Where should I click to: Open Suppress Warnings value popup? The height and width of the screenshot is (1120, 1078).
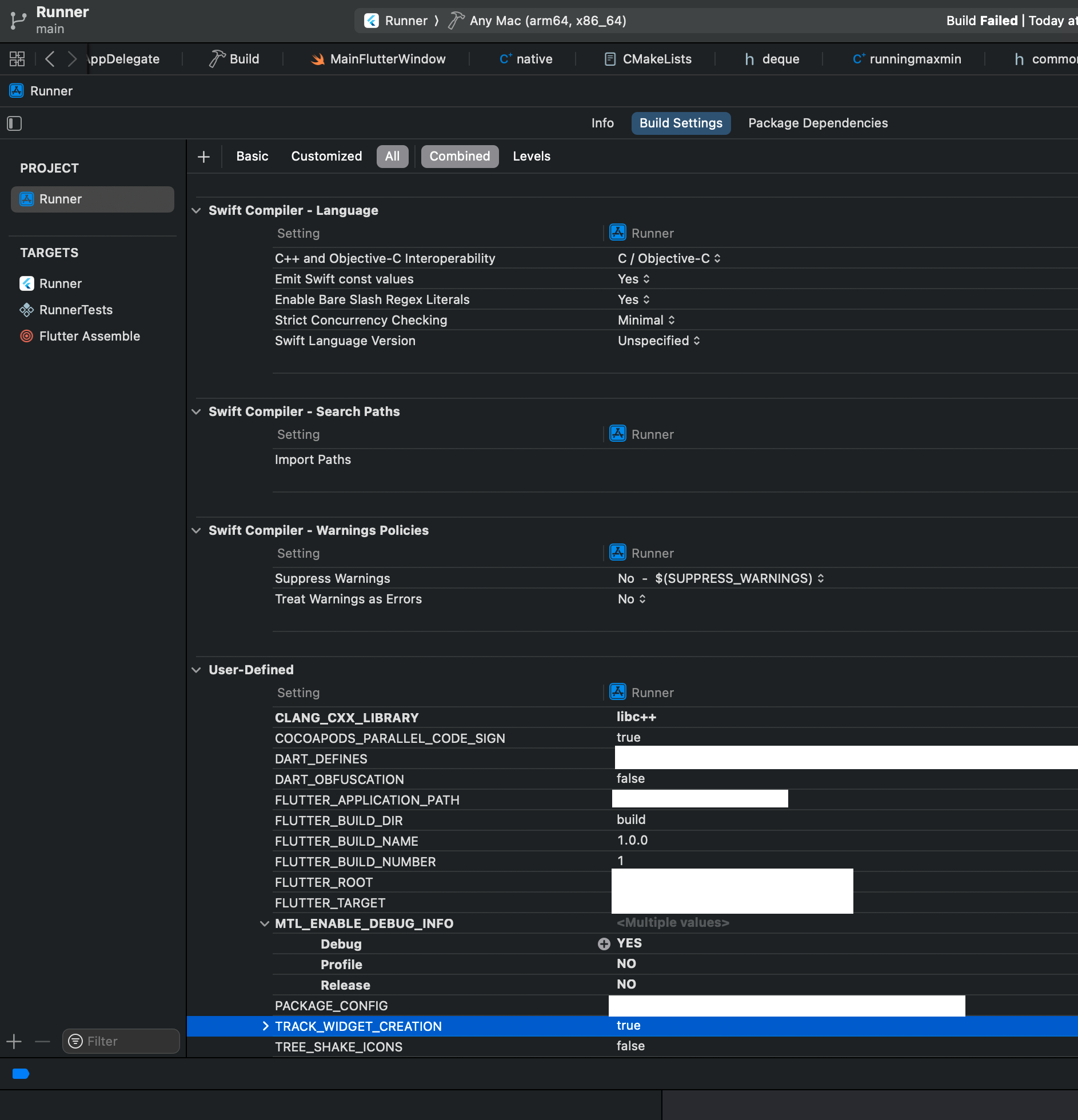[x=720, y=578]
